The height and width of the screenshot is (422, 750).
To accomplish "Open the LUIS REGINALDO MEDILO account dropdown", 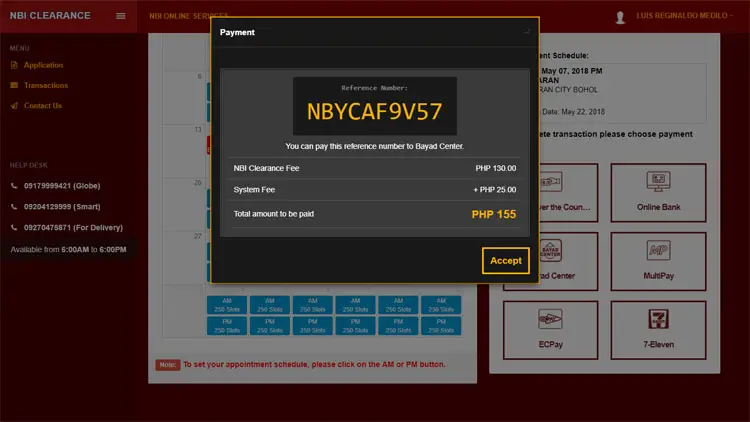I will tap(684, 16).
